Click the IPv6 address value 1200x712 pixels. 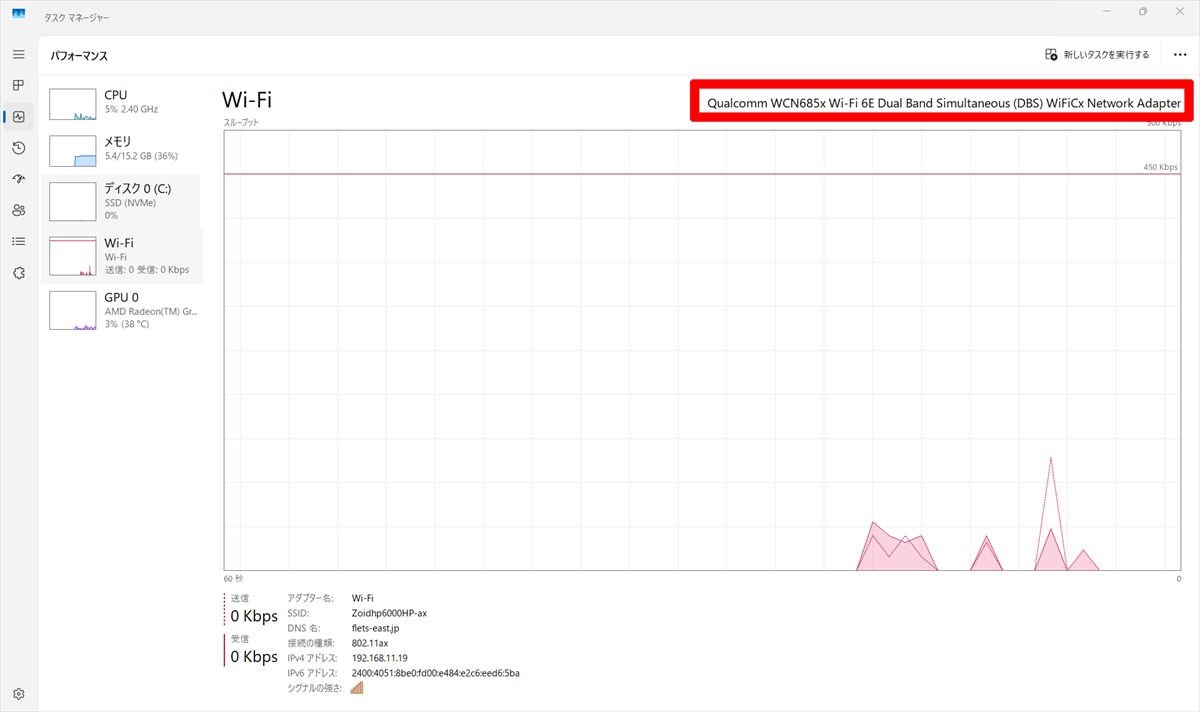click(435, 673)
